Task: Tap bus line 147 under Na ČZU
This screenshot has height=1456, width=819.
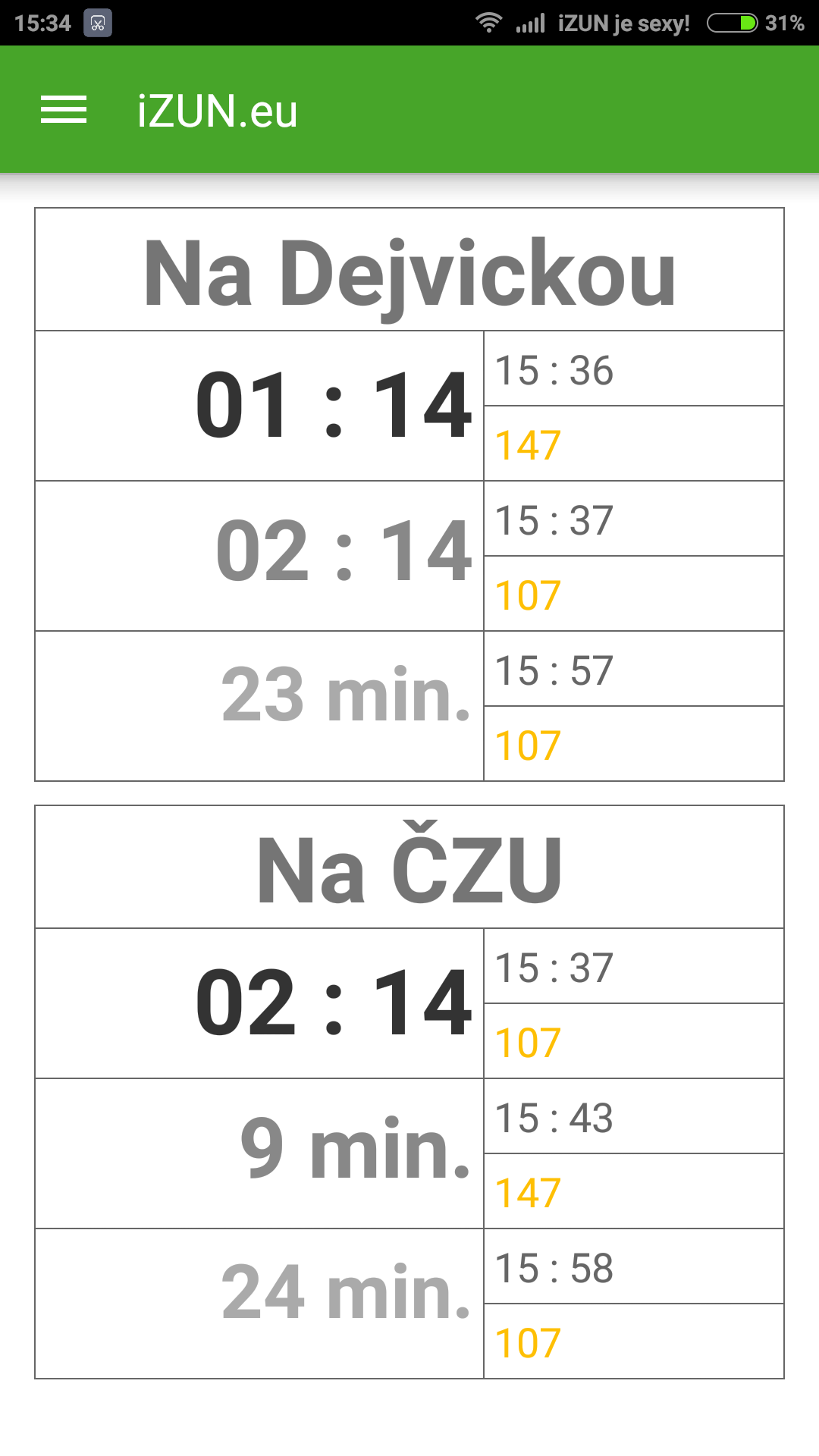Action: [x=528, y=1193]
